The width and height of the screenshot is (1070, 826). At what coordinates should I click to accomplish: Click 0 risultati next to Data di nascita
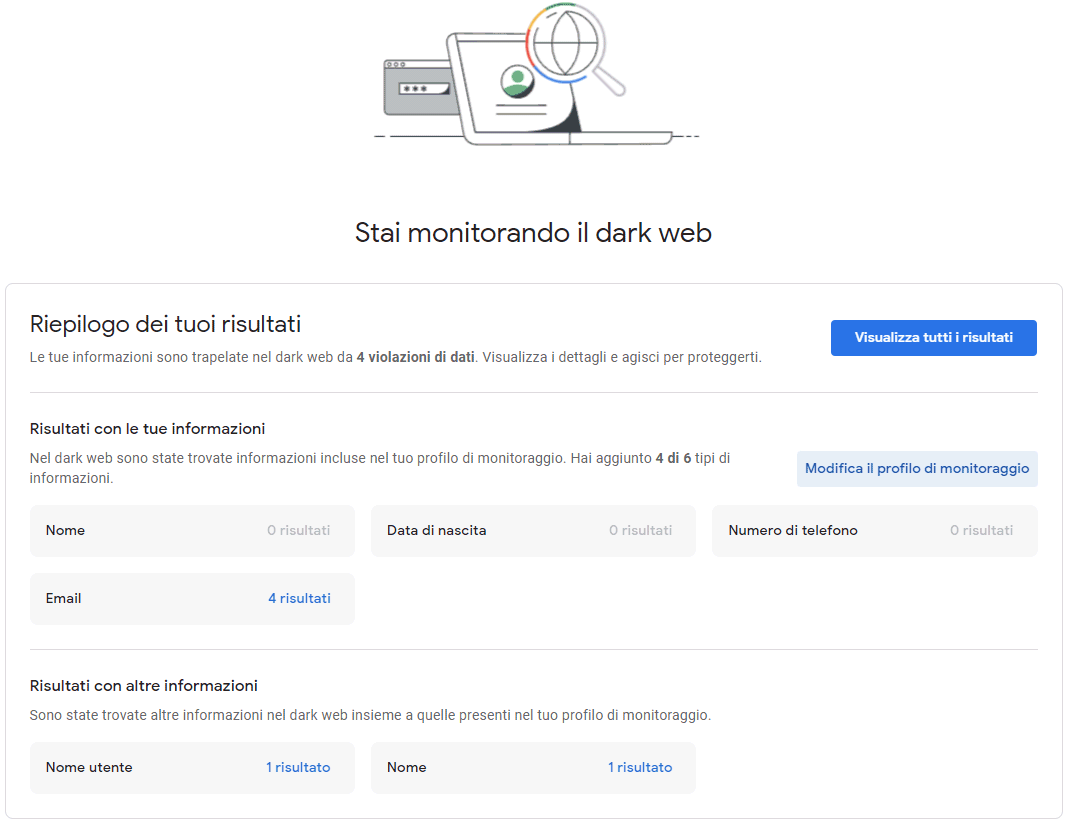point(640,531)
